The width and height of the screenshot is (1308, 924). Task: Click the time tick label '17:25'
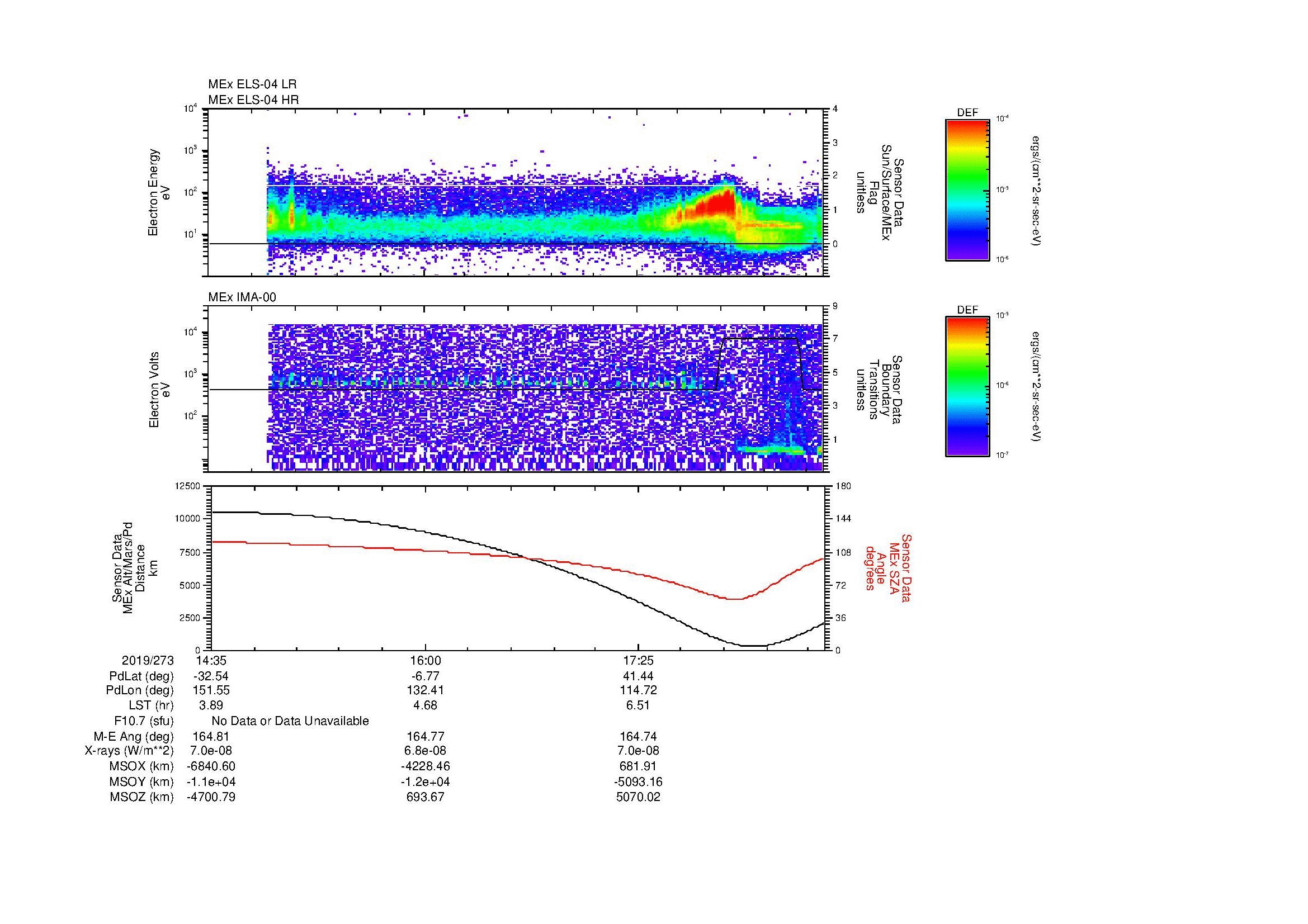coord(639,660)
